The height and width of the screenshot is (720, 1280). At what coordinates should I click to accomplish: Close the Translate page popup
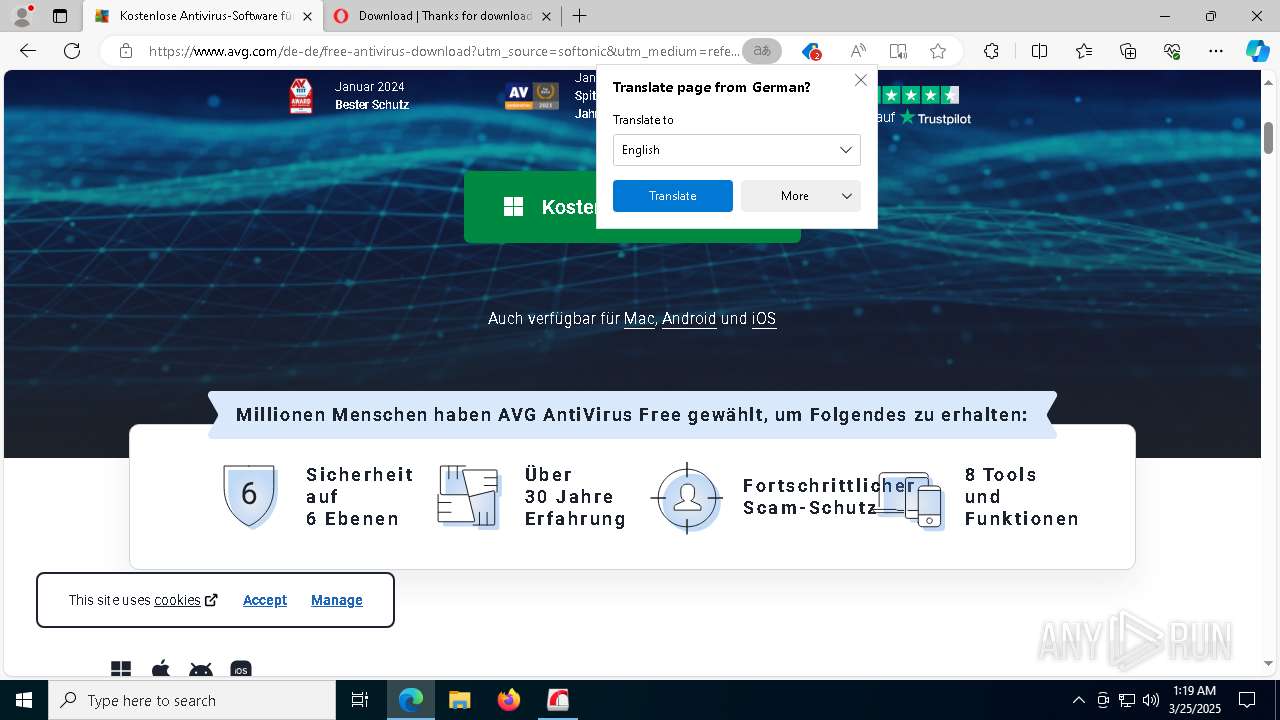[x=861, y=80]
